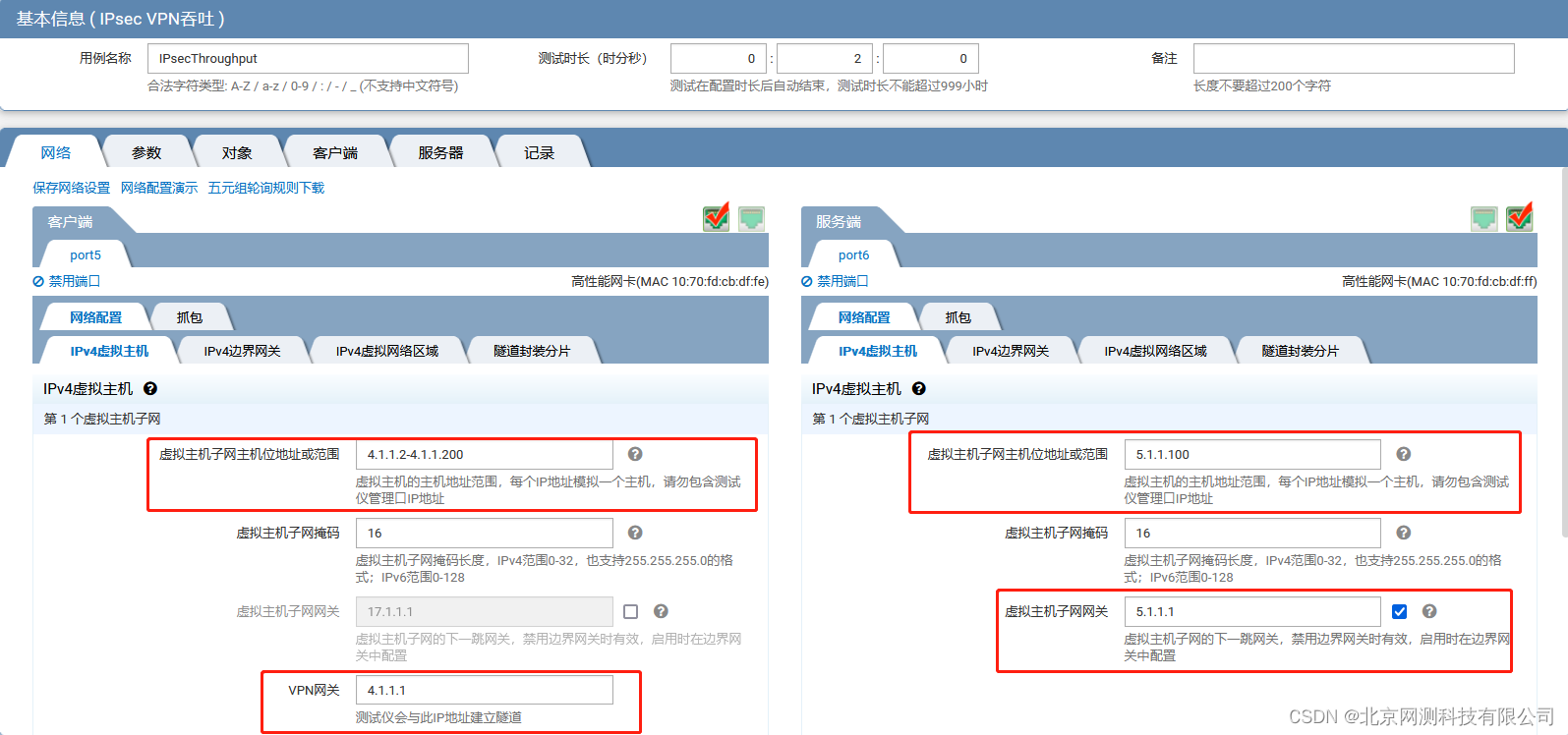Click server host address field 5.1.1.100

point(1252,454)
